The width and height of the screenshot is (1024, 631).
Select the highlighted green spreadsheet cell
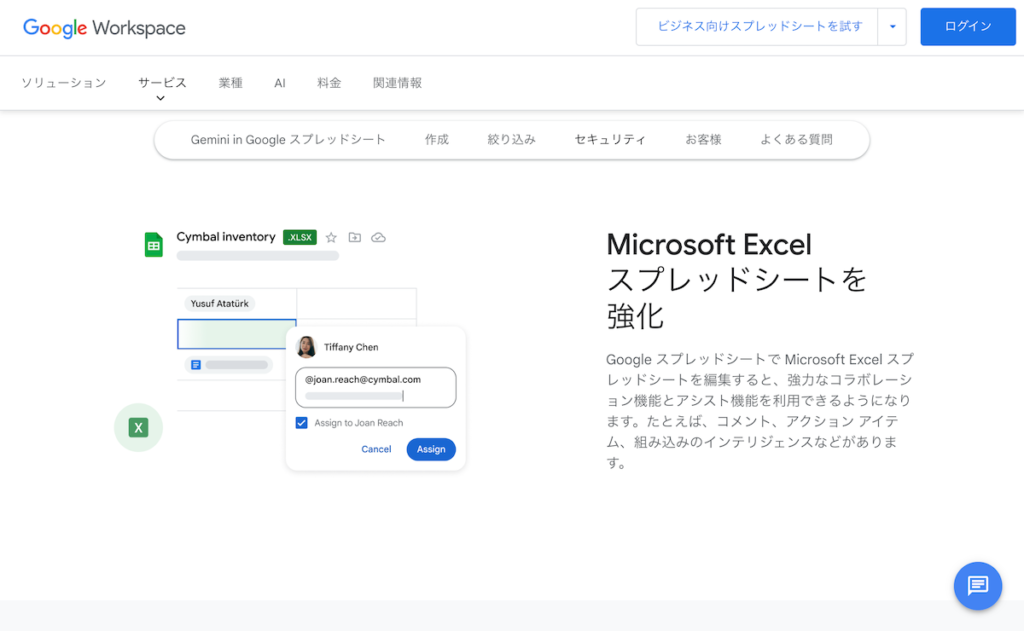coord(236,334)
